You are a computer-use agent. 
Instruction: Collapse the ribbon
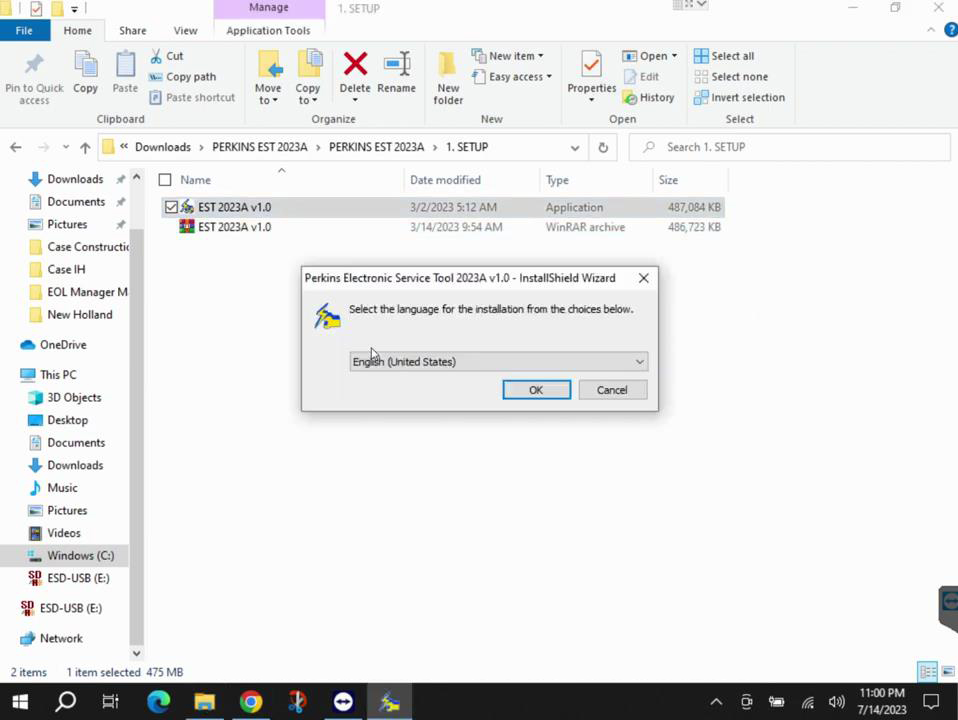coord(931,30)
